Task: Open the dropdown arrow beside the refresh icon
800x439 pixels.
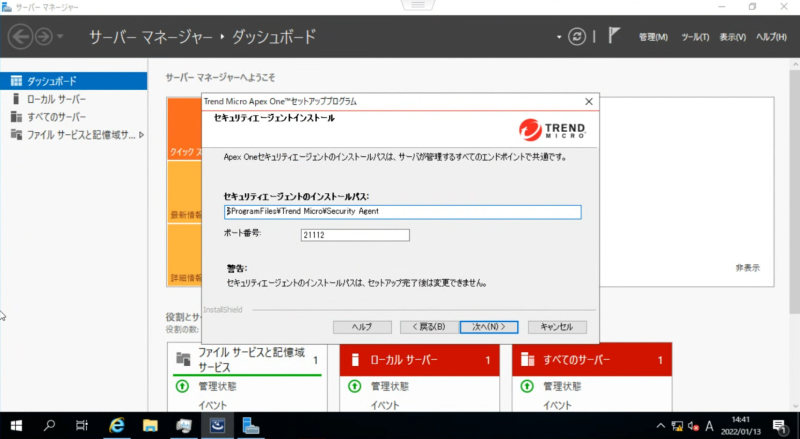Action: (x=559, y=37)
